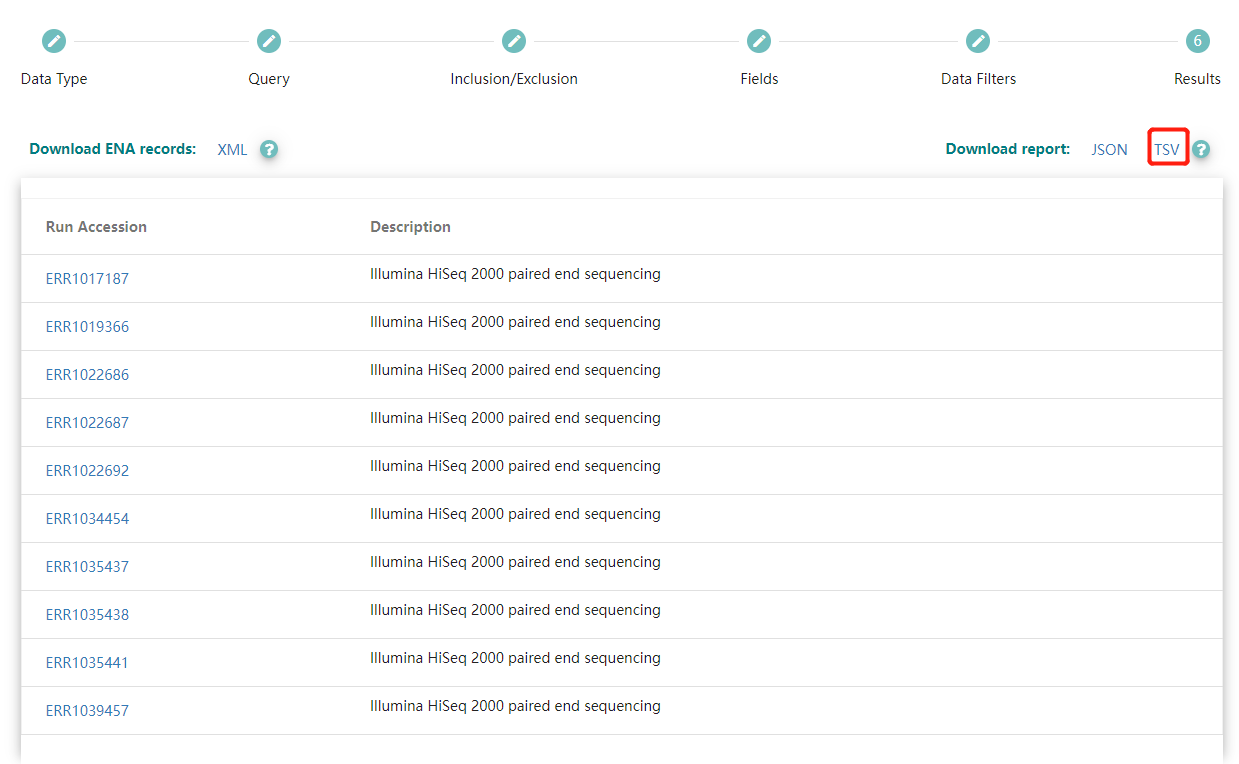Viewport: 1239px width, 764px height.
Task: Open run accession ERR1035441
Action: (x=87, y=663)
